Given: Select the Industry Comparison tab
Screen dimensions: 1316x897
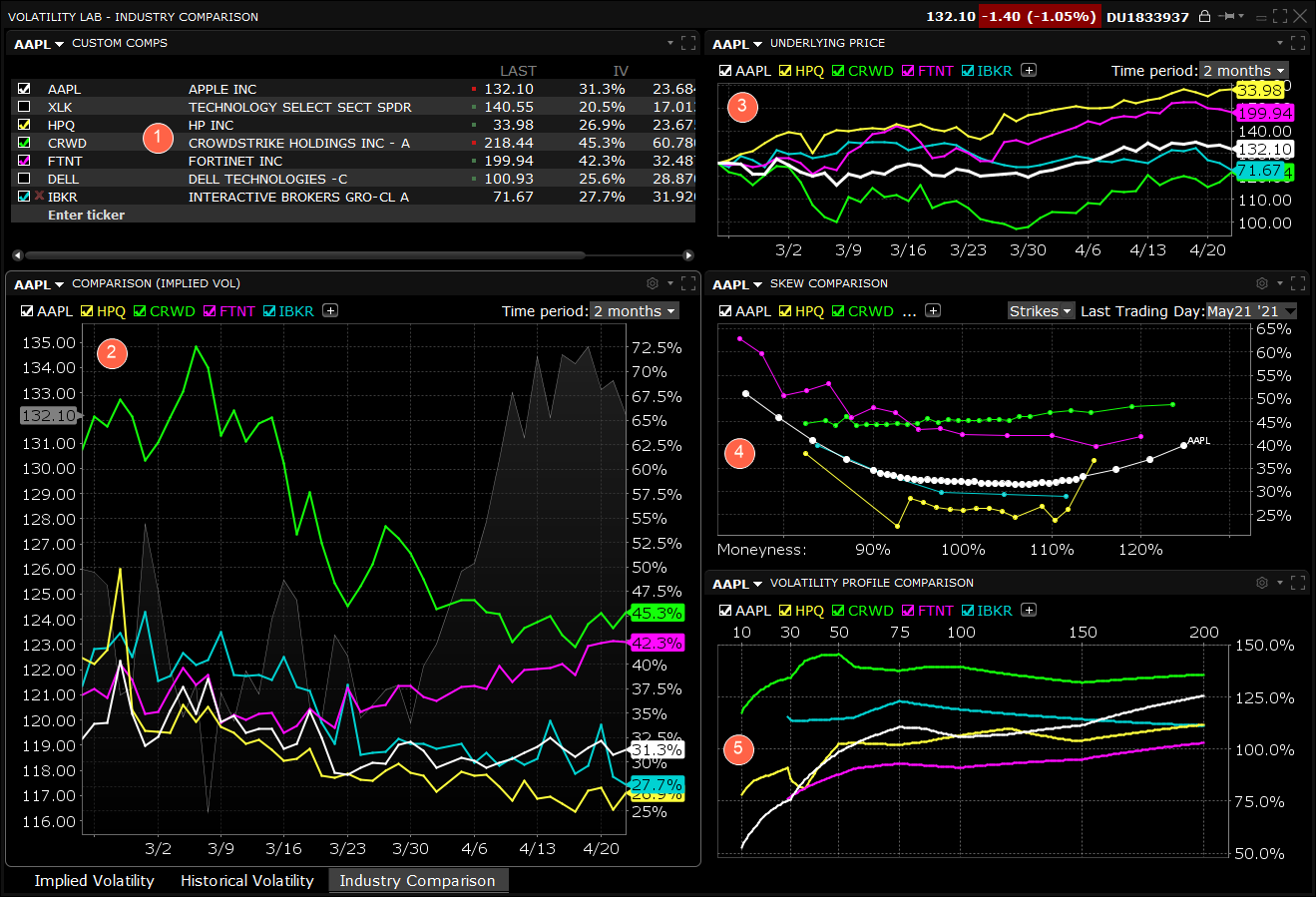Looking at the screenshot, I should pos(417,880).
